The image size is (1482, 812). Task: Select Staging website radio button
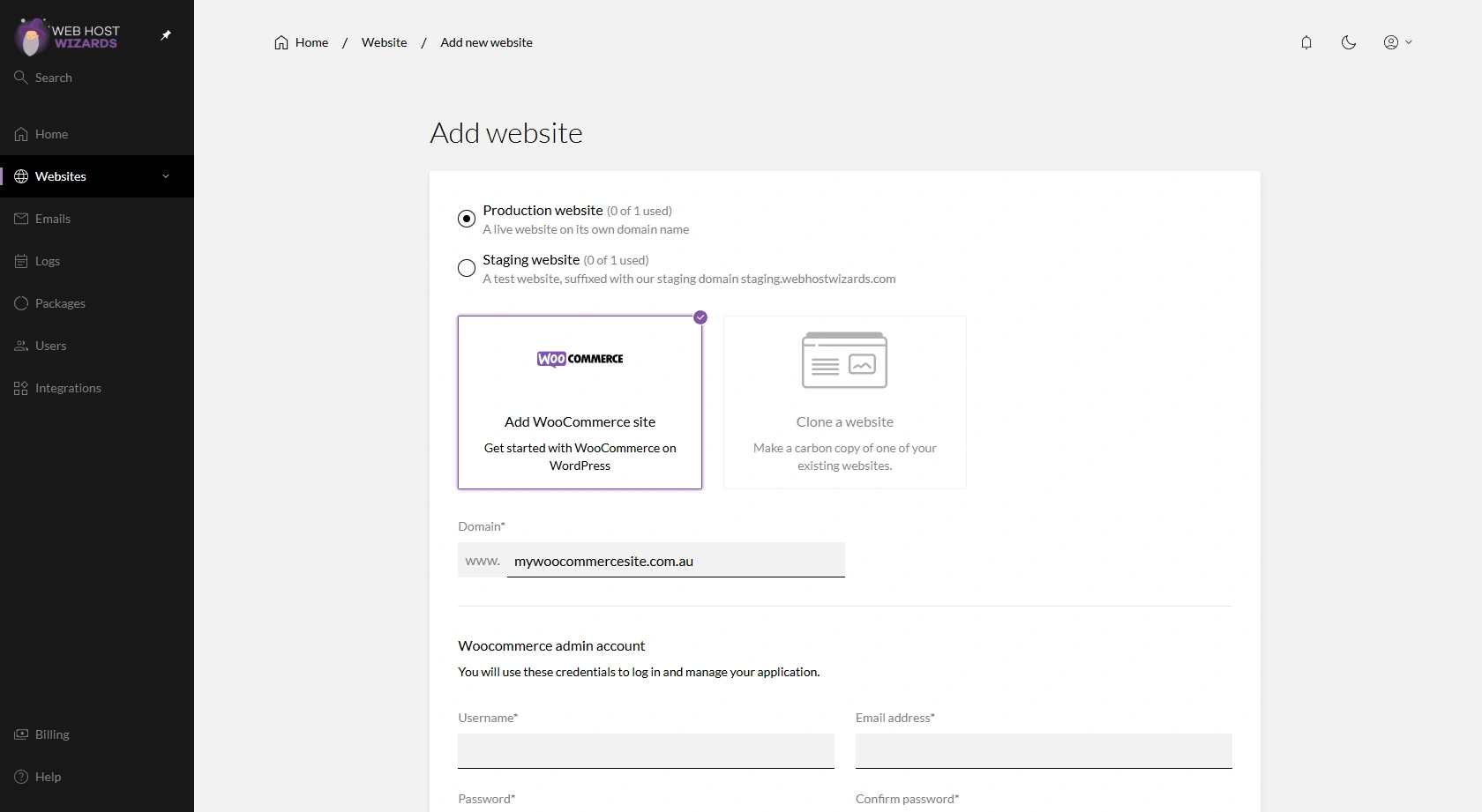(467, 268)
